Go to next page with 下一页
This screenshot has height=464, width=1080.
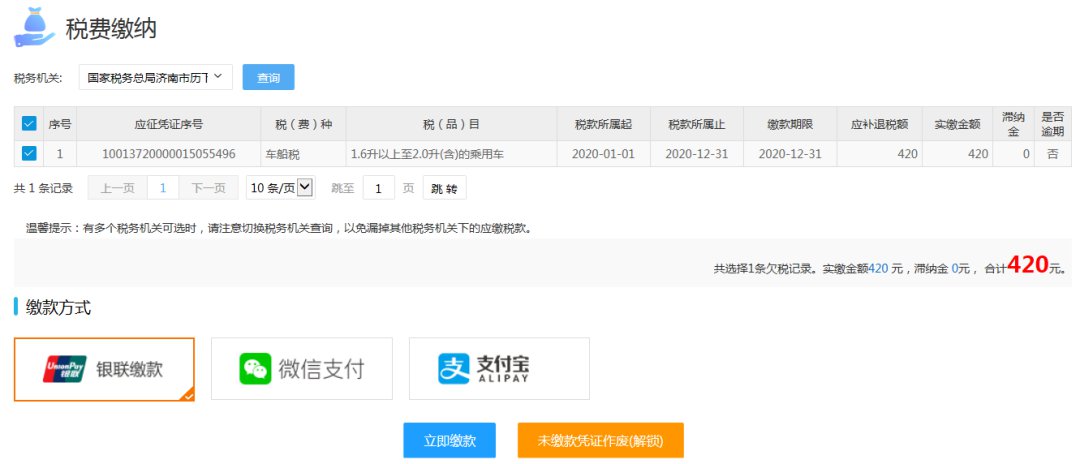208,187
